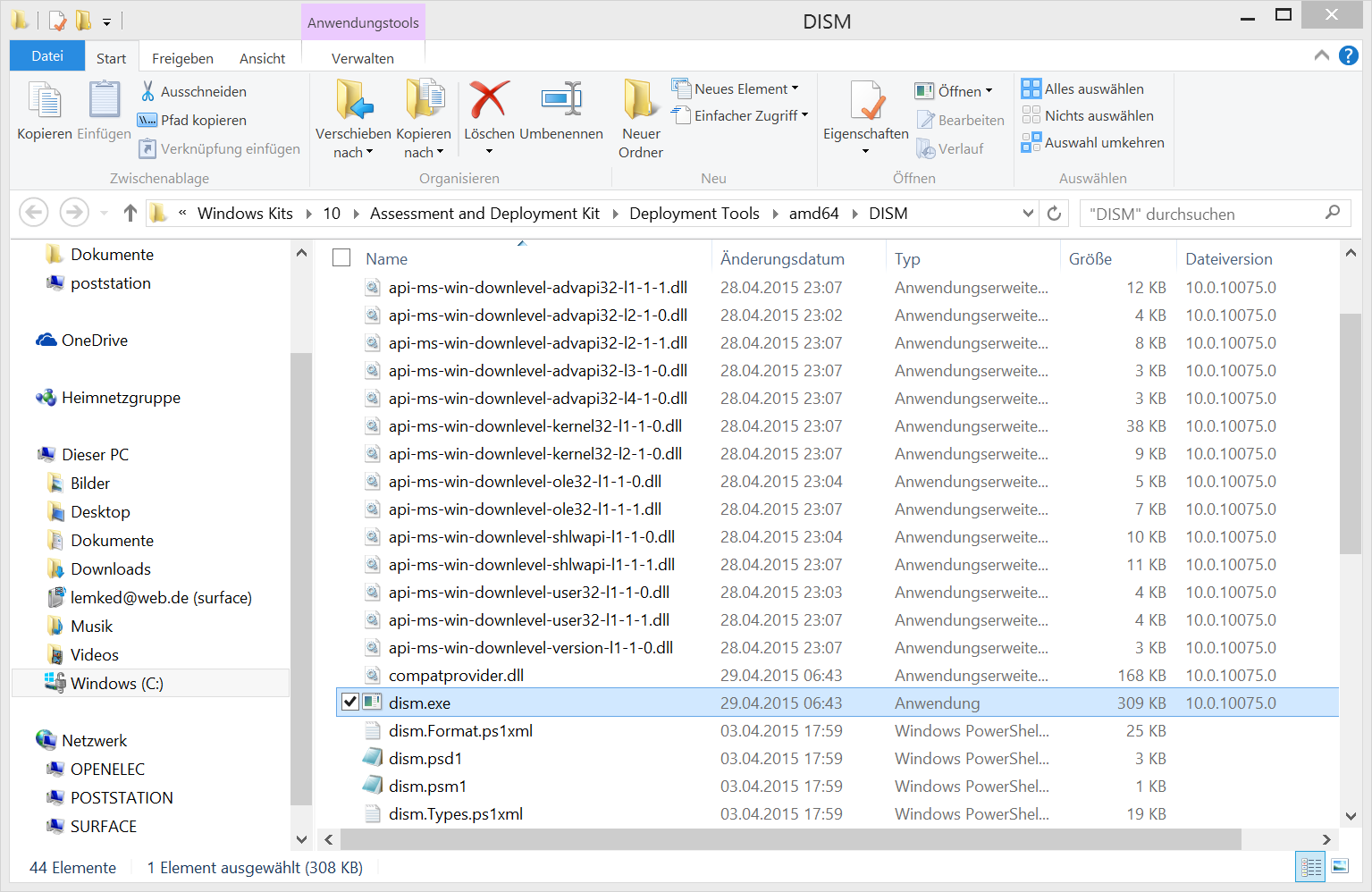Viewport: 1372px width, 892px height.
Task: Click the magnifier search icon
Action: (1333, 213)
